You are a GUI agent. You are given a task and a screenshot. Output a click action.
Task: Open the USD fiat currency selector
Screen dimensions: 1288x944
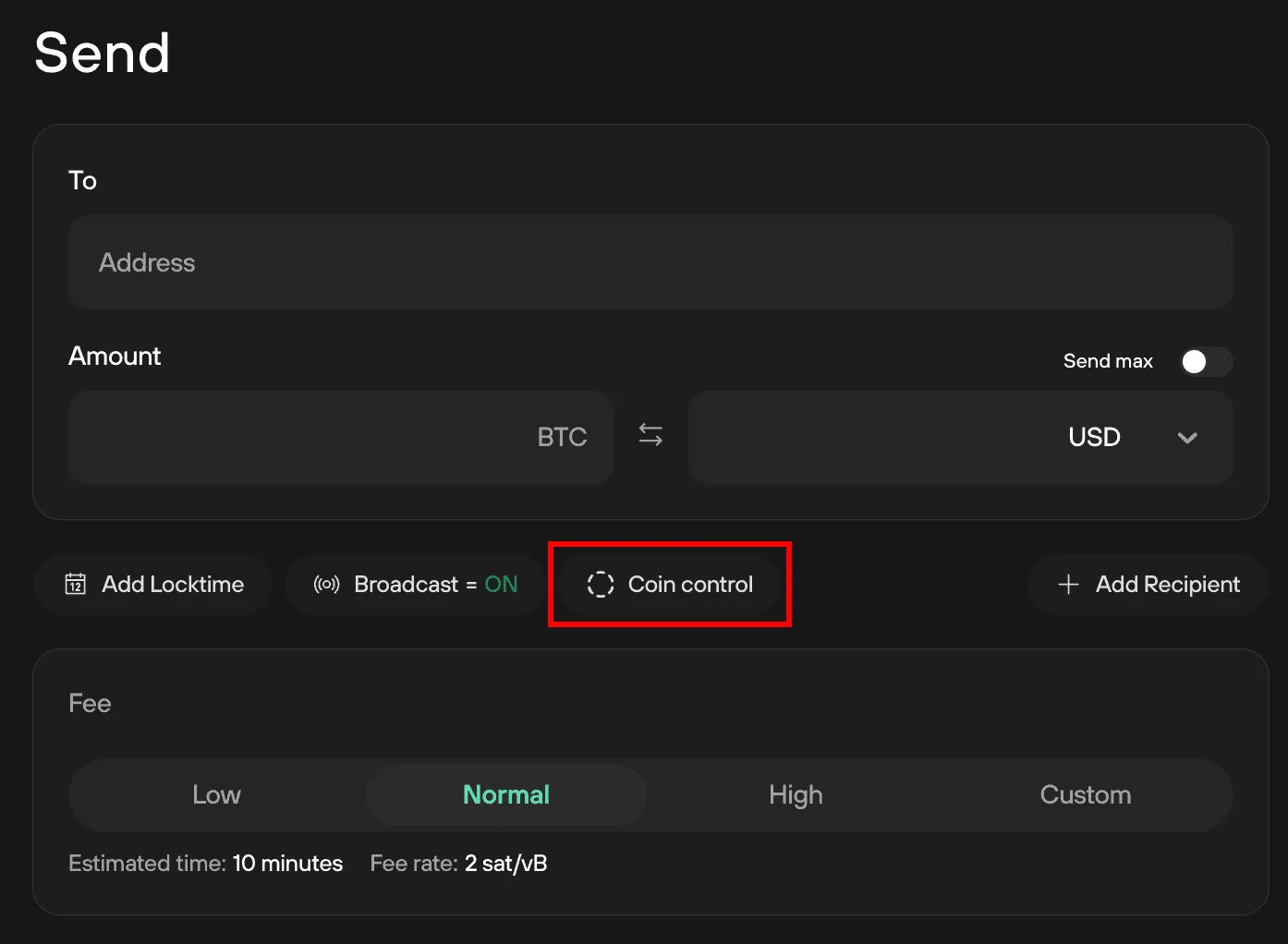1095,437
